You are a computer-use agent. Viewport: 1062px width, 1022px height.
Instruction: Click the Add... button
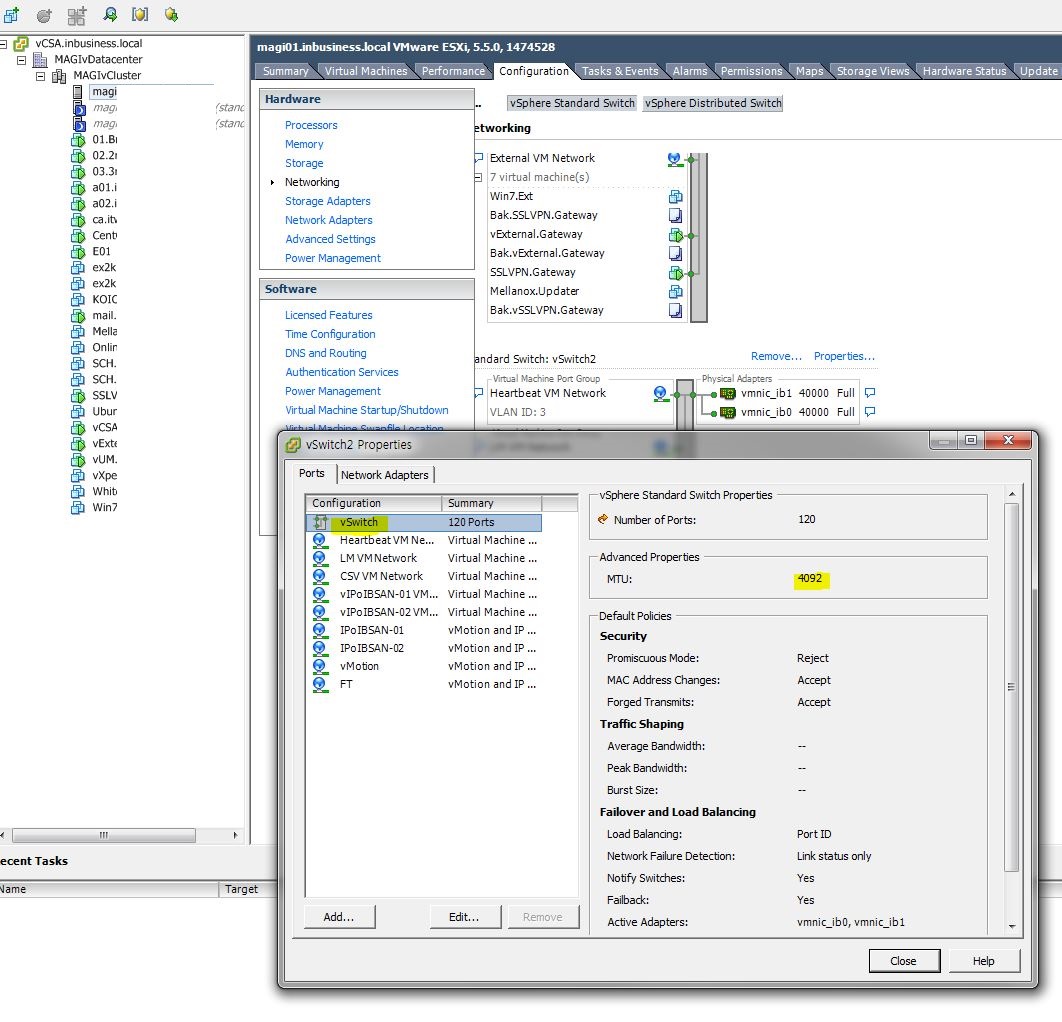click(339, 917)
